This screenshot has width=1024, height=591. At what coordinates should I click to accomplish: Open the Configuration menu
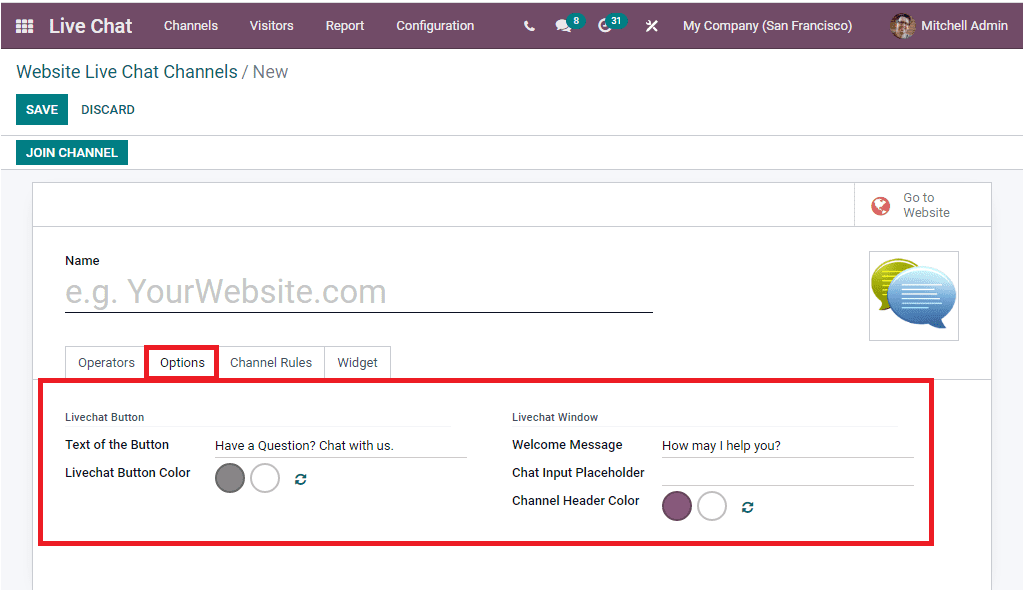tap(435, 26)
